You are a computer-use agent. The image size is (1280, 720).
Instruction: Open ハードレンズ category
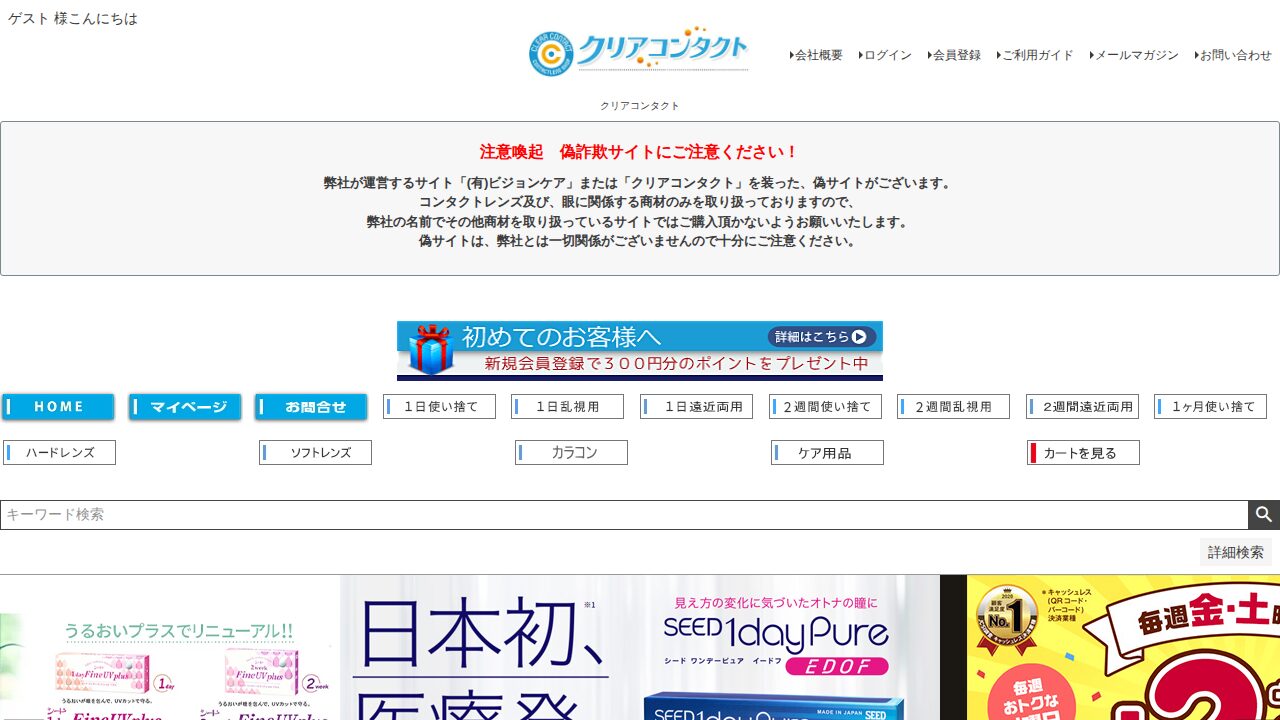point(59,453)
